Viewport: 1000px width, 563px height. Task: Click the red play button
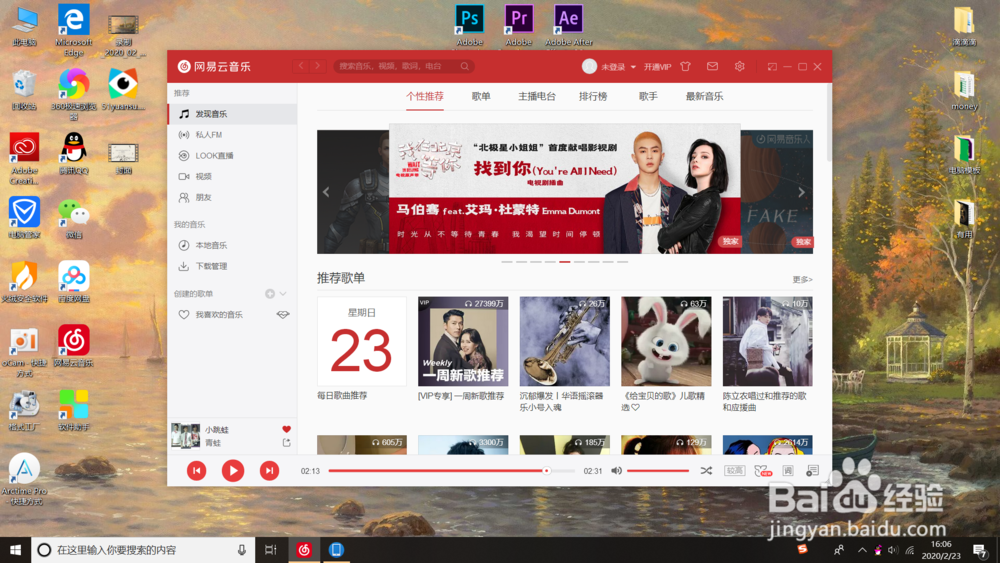(233, 471)
